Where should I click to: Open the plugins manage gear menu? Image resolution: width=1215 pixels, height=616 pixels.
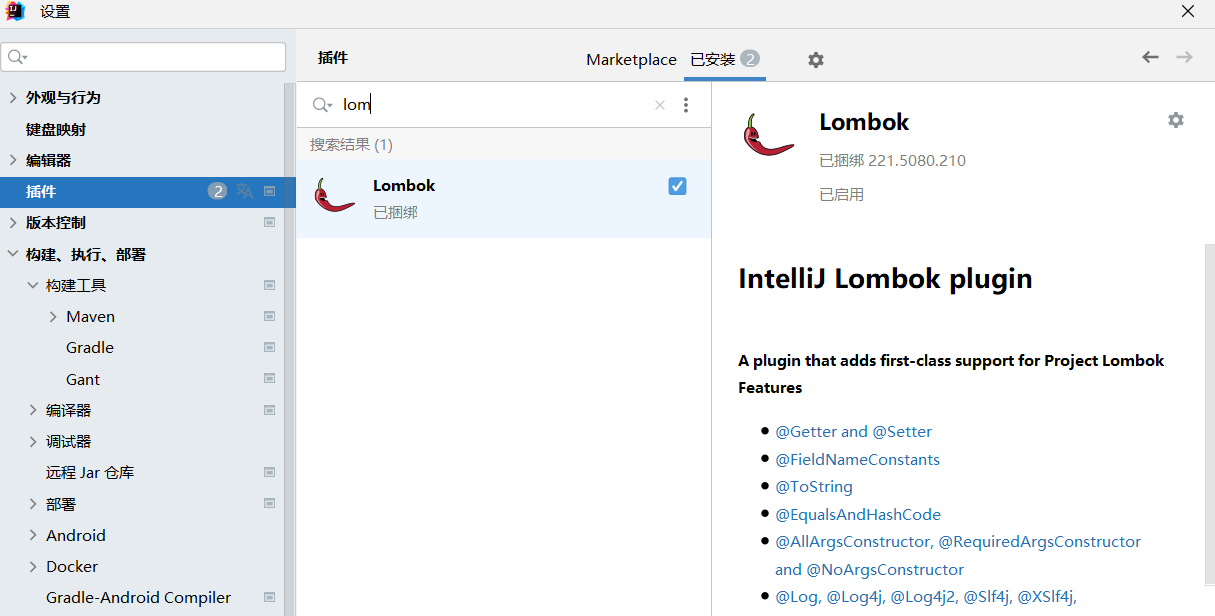coord(816,60)
